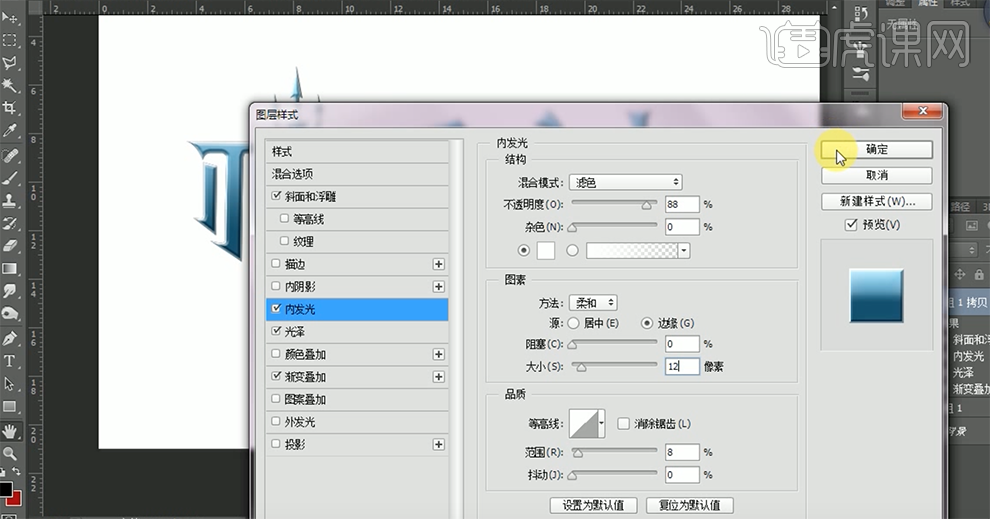
Task: Select the Eyedropper tool
Action: pyautogui.click(x=9, y=131)
